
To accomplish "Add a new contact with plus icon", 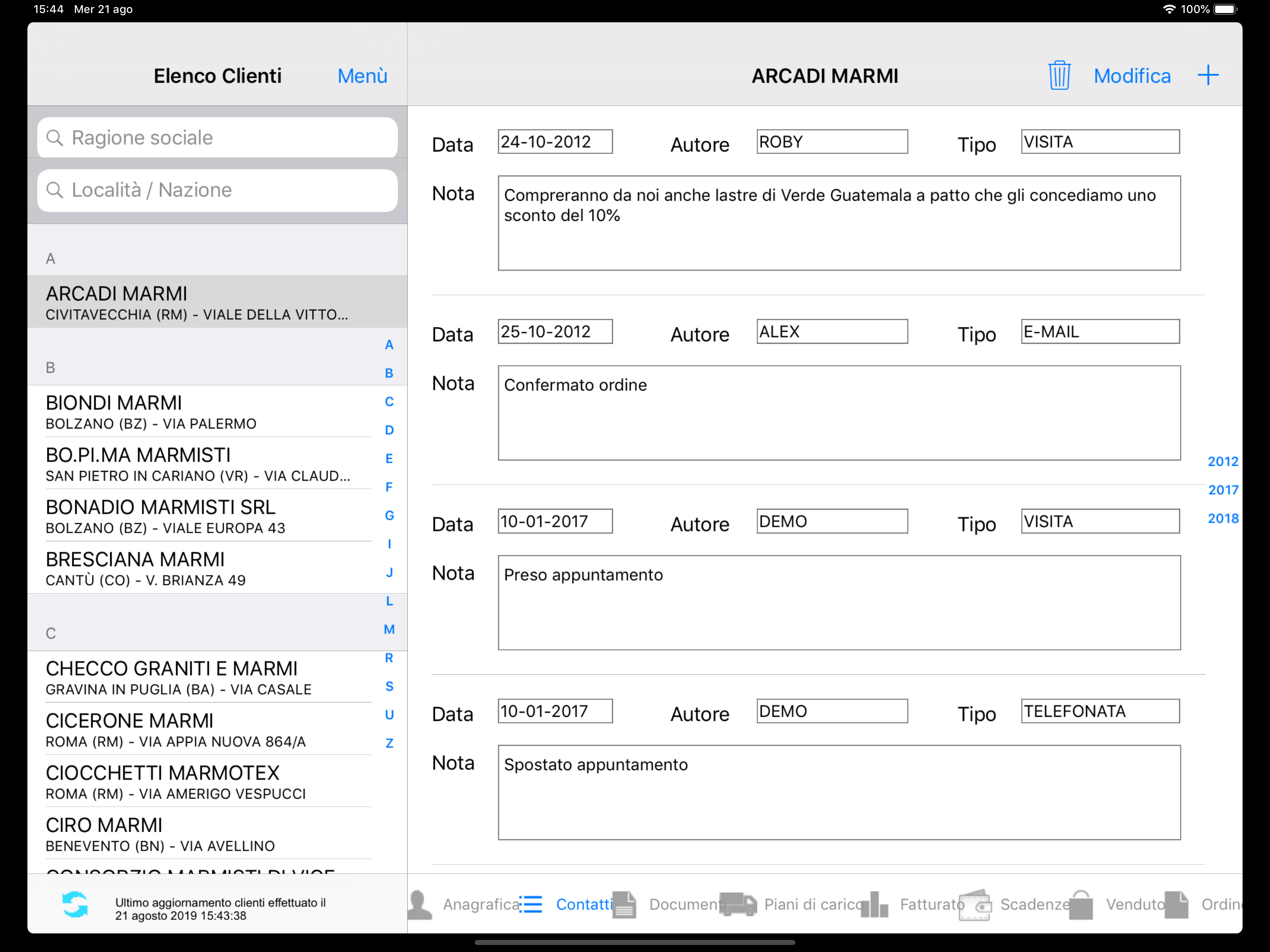I will pyautogui.click(x=1208, y=75).
